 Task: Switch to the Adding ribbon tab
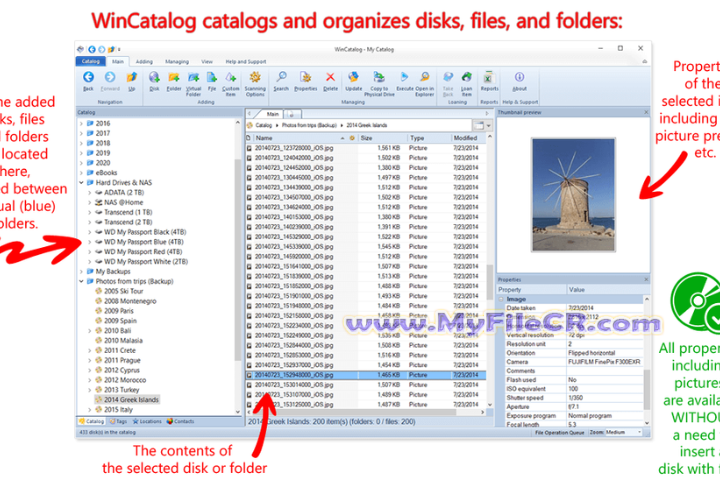pos(144,62)
